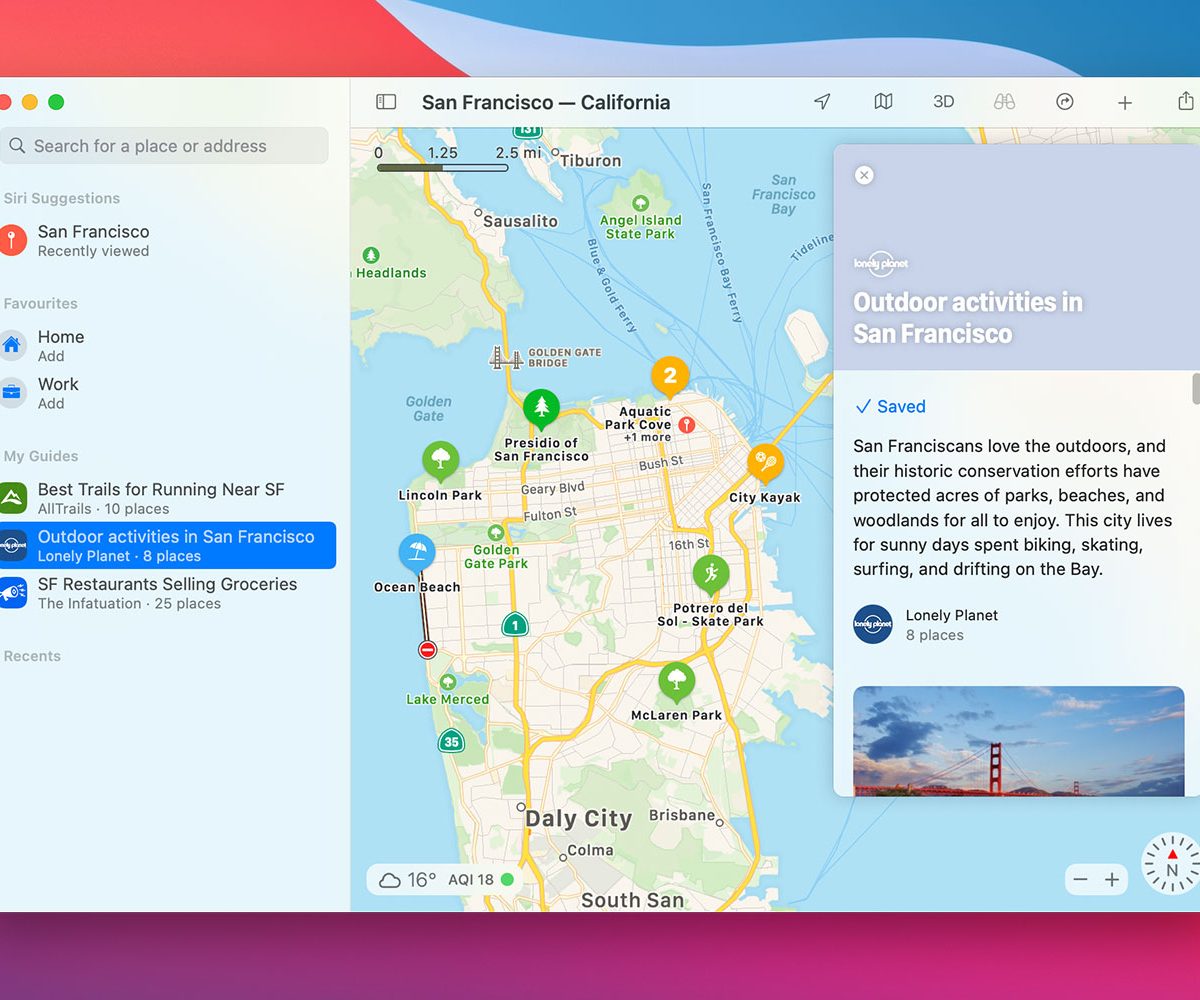
Task: Click the small red San Francisco pin
Action: (x=686, y=425)
